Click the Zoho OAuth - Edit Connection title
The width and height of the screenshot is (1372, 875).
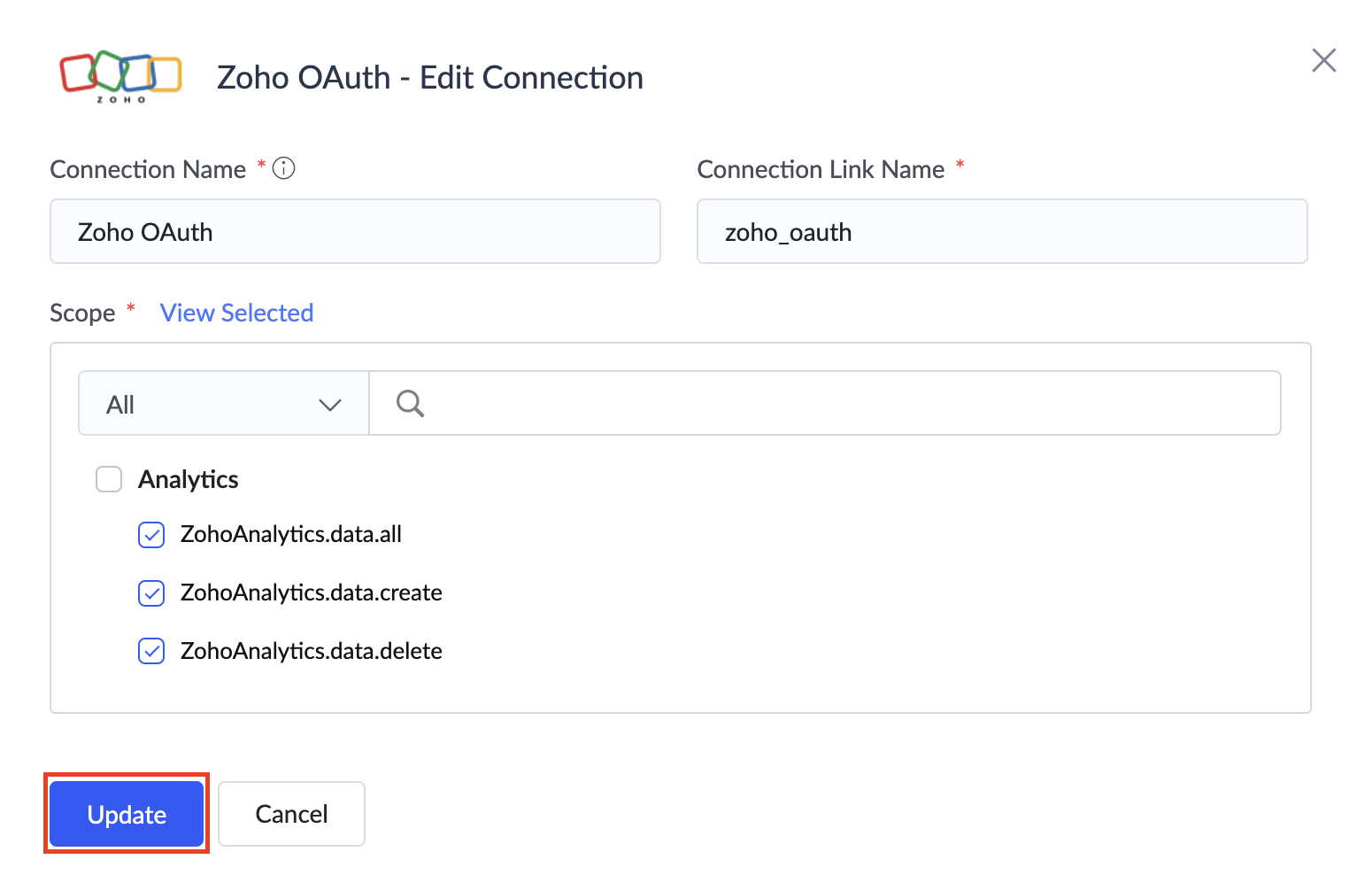429,78
